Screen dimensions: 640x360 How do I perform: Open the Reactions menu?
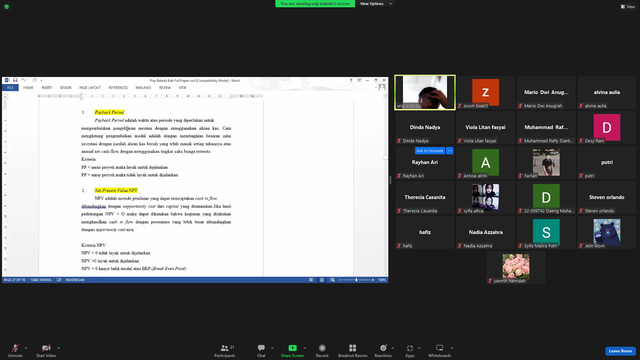383,350
